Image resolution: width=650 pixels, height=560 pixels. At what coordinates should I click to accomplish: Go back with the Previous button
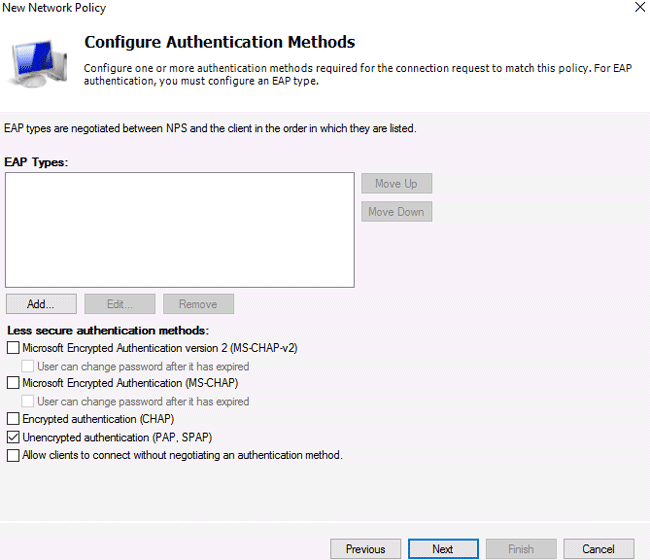[366, 549]
